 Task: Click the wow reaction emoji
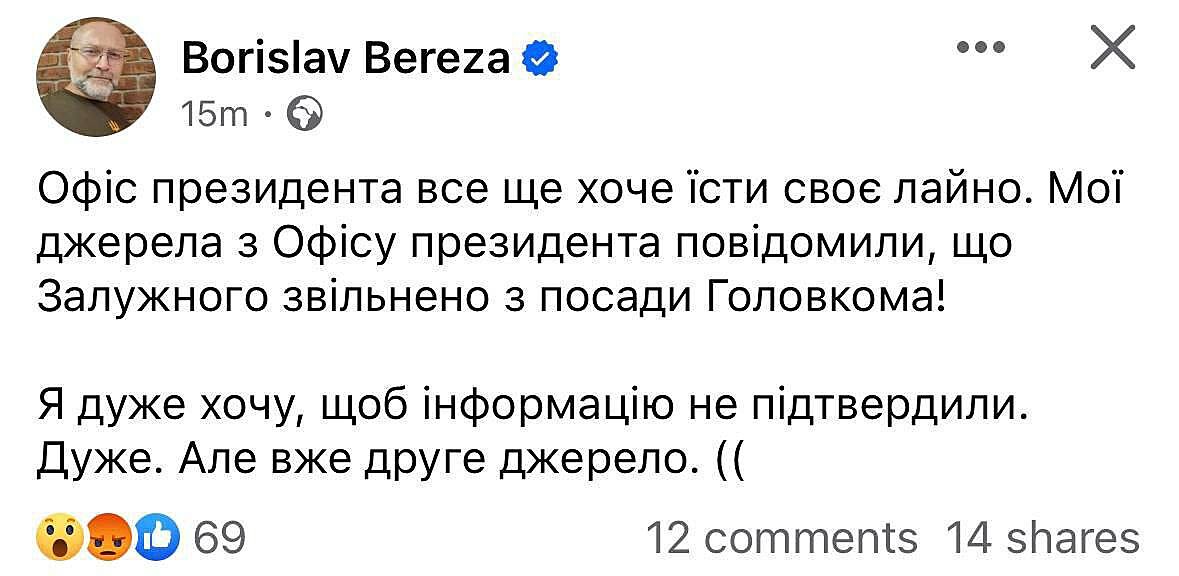point(58,540)
